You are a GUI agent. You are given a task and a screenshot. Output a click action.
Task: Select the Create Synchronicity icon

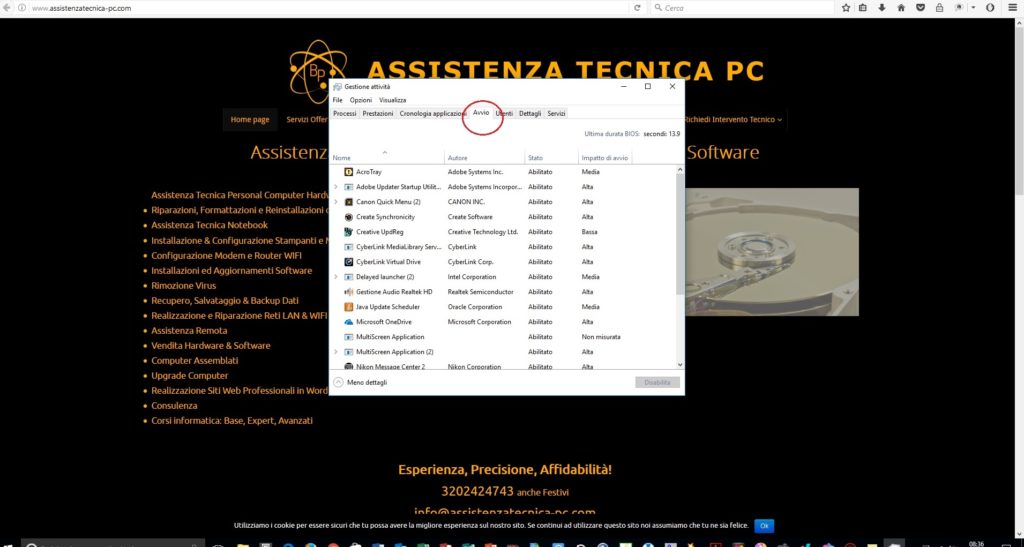point(349,217)
